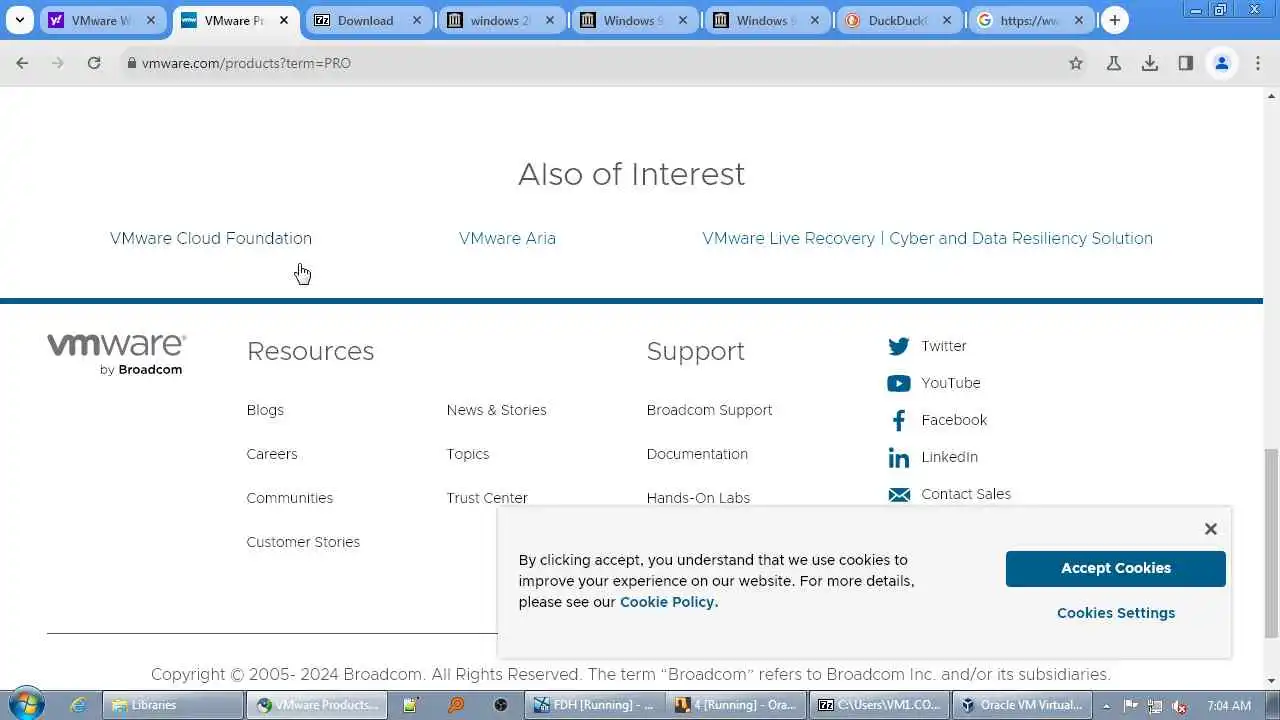Switch to the 'windows 2' archive tab
Image resolution: width=1280 pixels, height=720 pixels.
[x=502, y=20]
